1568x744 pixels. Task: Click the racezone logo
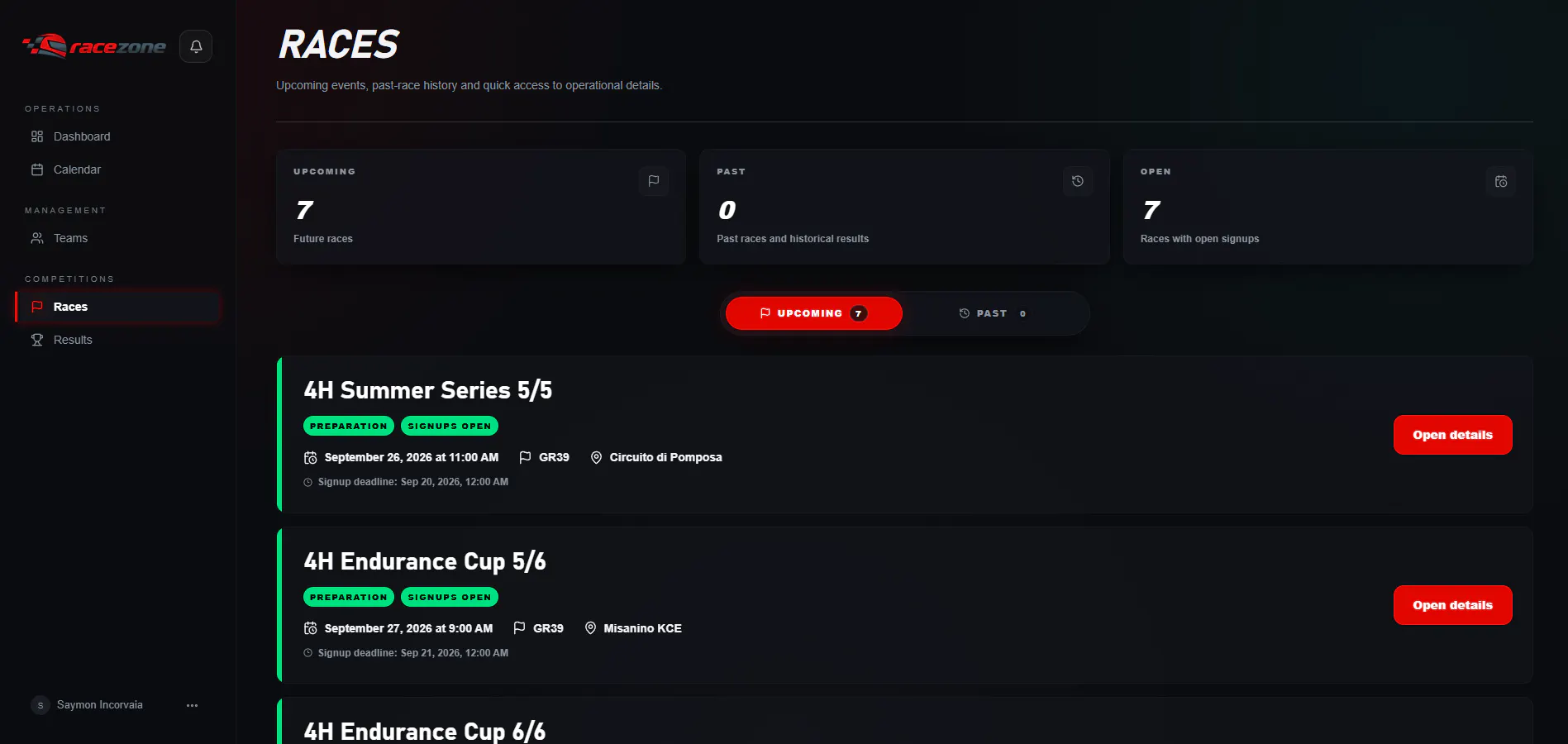point(93,46)
